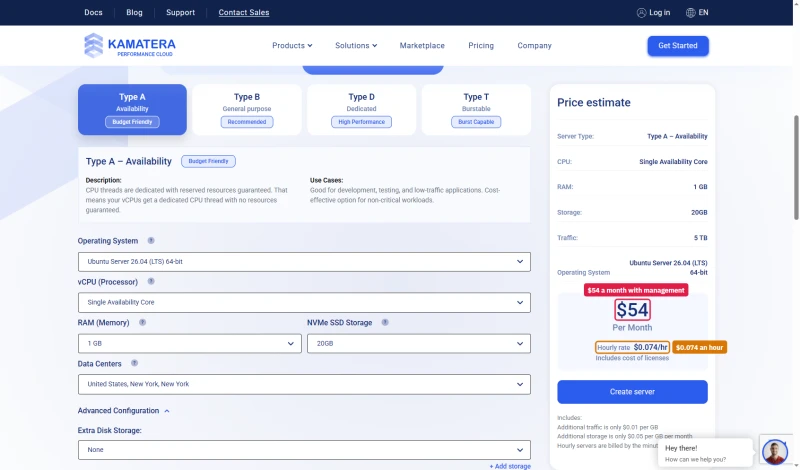Open the vCPU Single Availability Core dropdown
This screenshot has height=470, width=800.
pyautogui.click(x=304, y=303)
